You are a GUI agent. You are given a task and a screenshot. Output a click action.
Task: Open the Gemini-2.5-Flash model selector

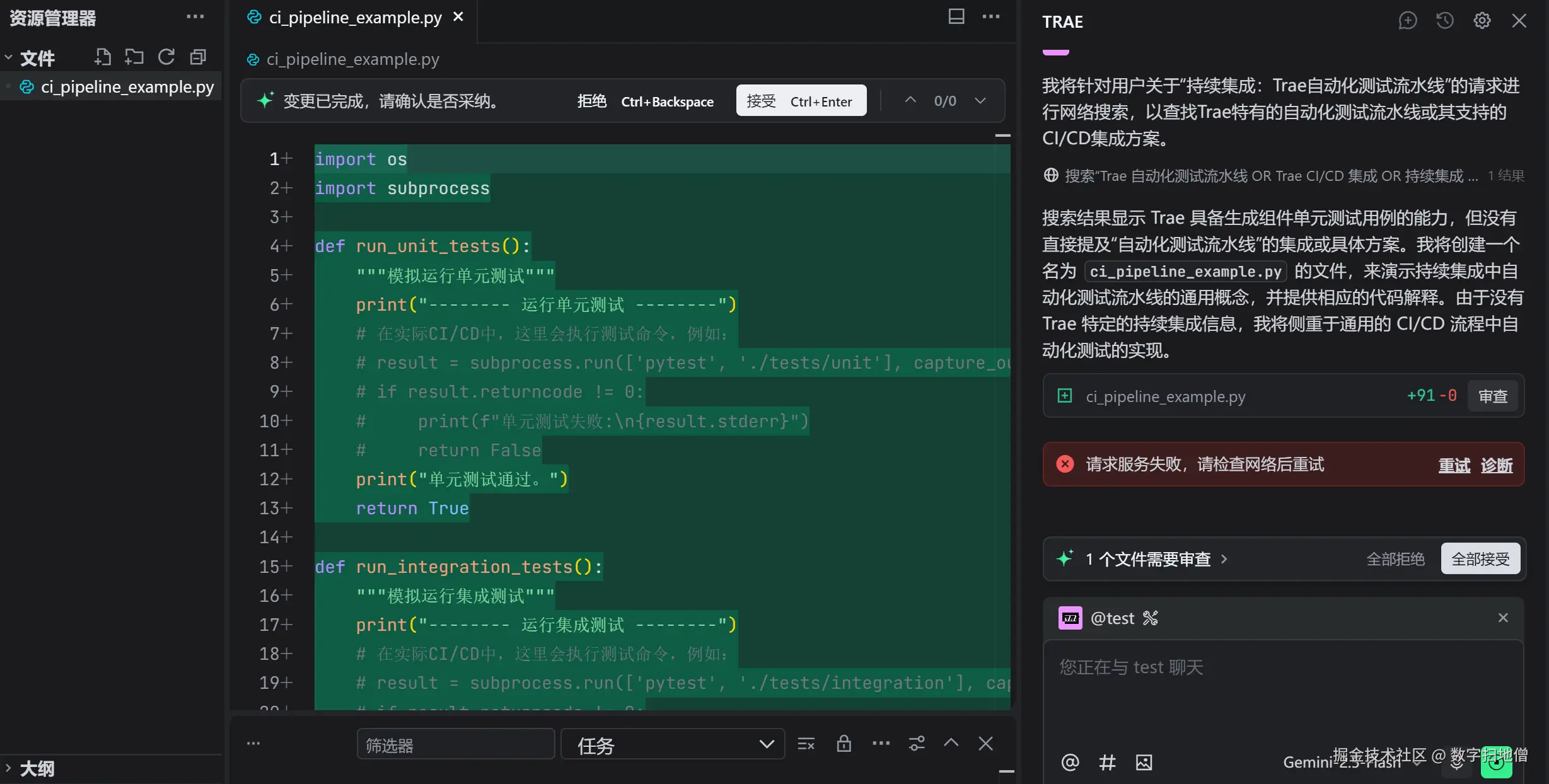1343,763
